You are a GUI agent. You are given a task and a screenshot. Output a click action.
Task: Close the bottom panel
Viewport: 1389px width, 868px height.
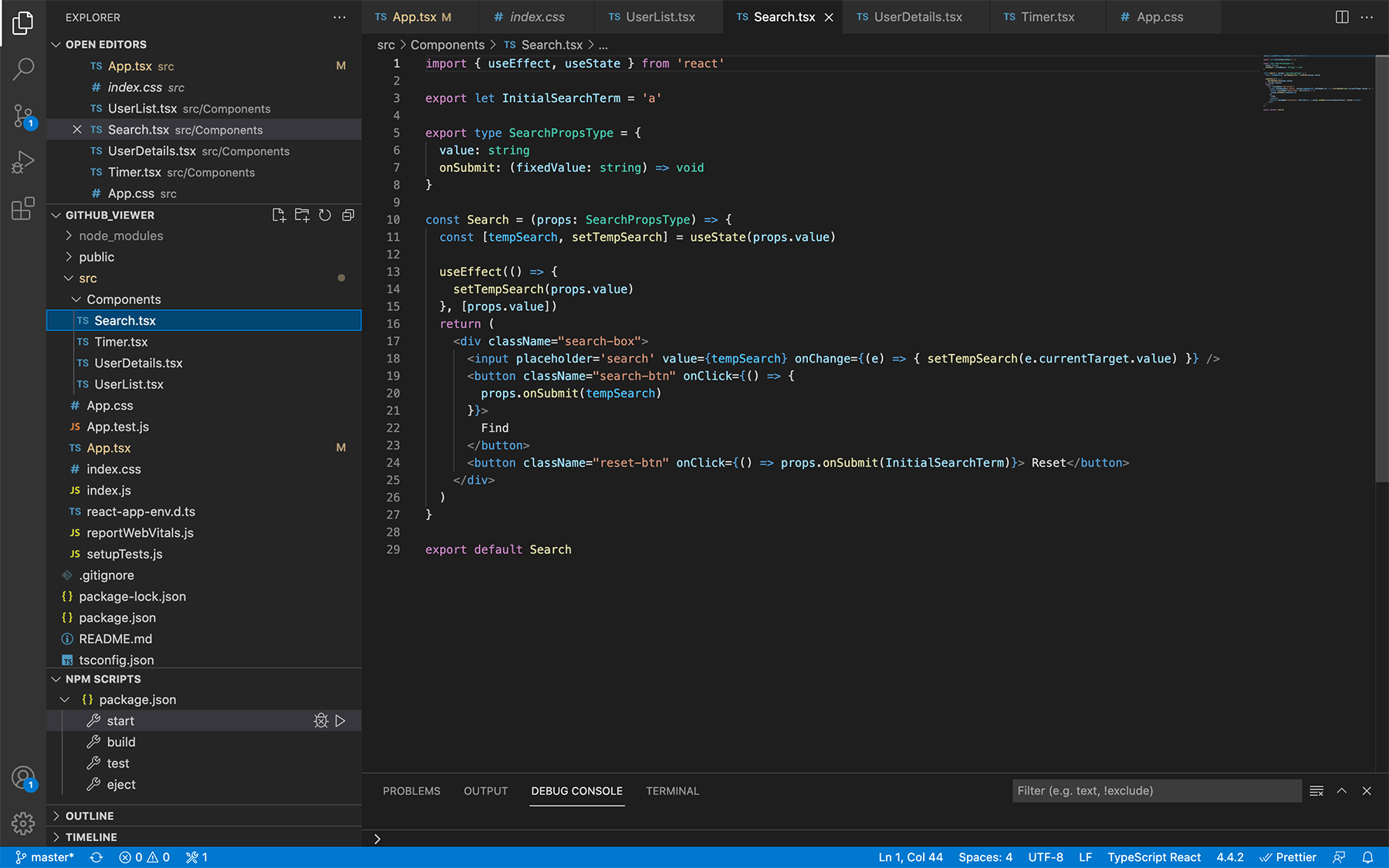(1367, 791)
